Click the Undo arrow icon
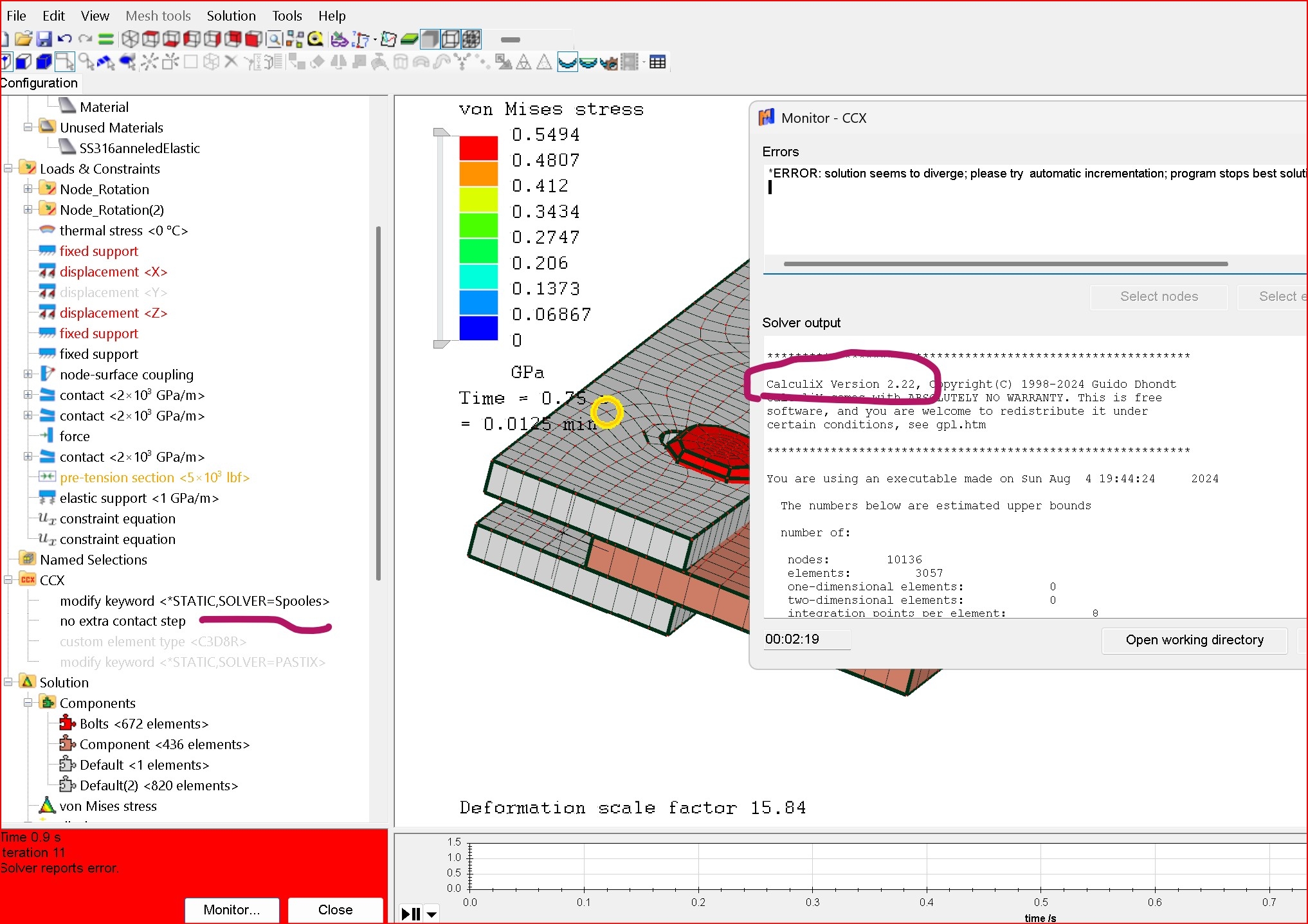The image size is (1308, 924). 64,39
